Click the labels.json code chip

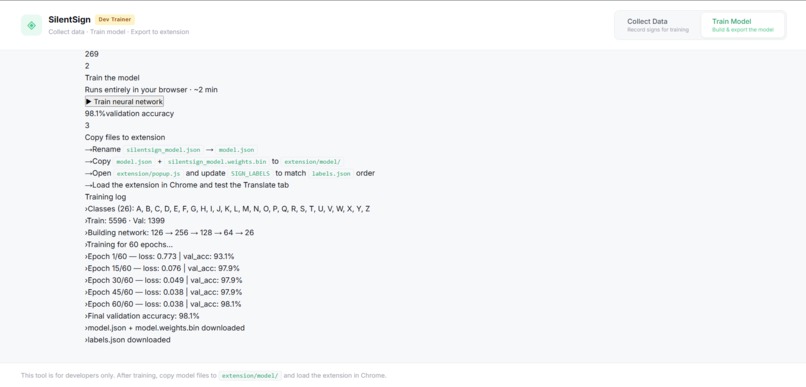pos(331,173)
